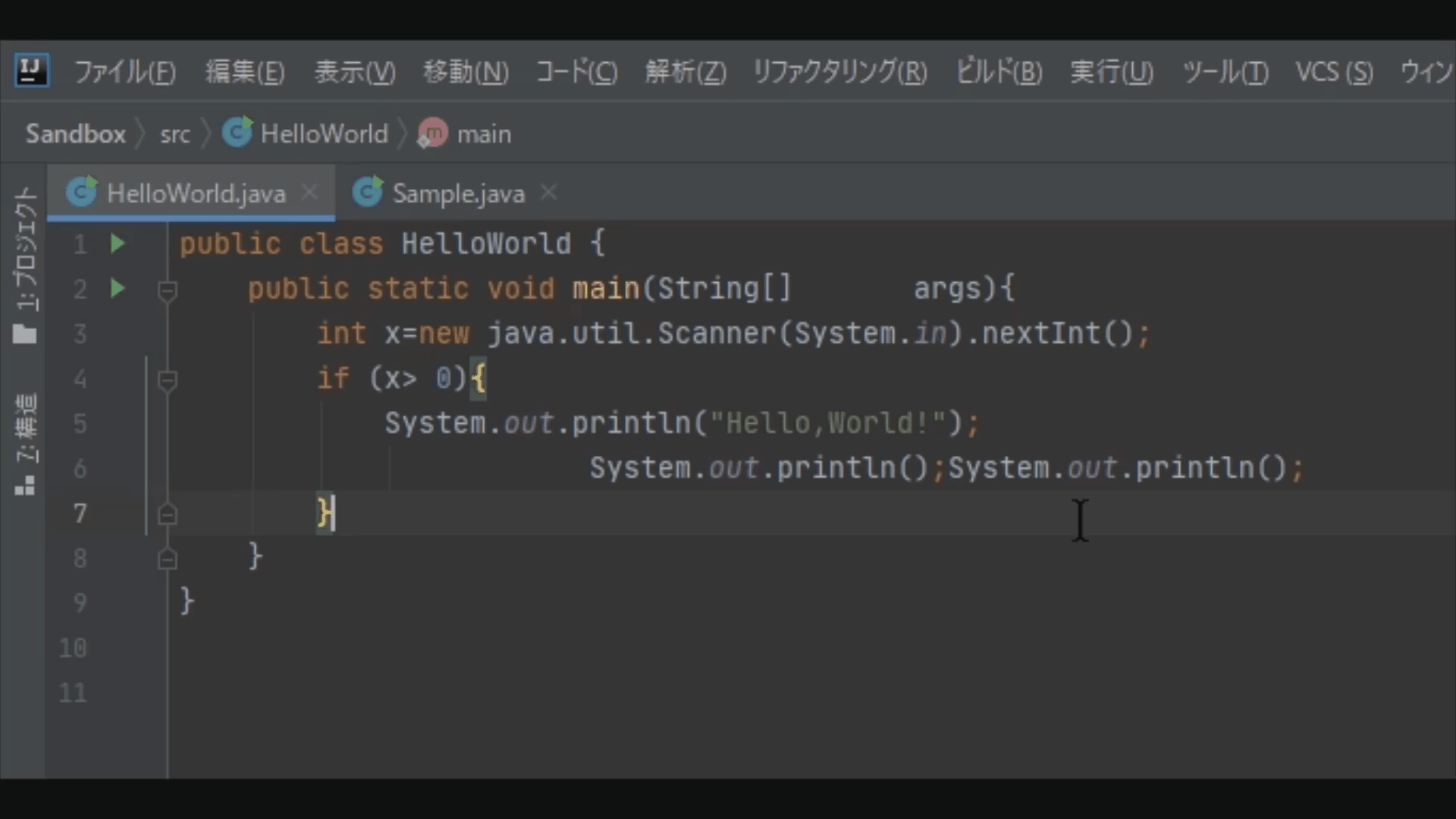This screenshot has height=819, width=1456.
Task: Click fold end marker on line 7
Action: pos(168,515)
